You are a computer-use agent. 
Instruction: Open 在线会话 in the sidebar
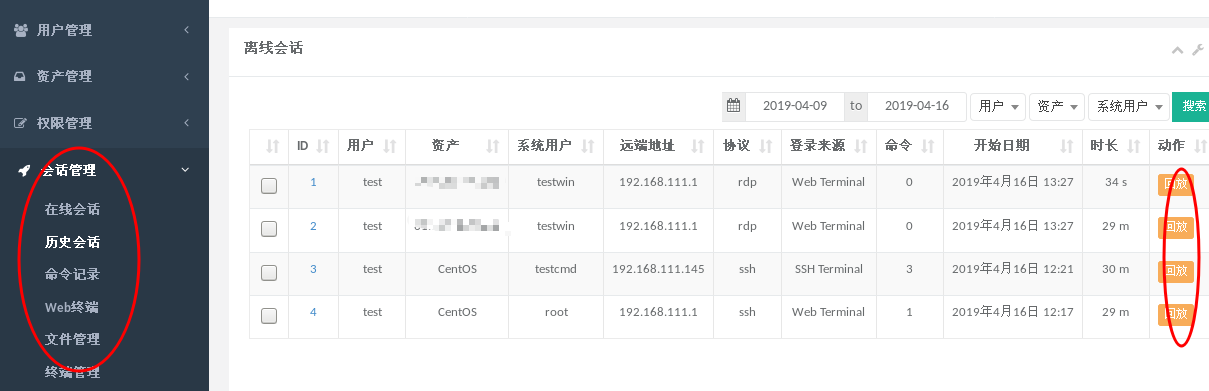click(73, 210)
